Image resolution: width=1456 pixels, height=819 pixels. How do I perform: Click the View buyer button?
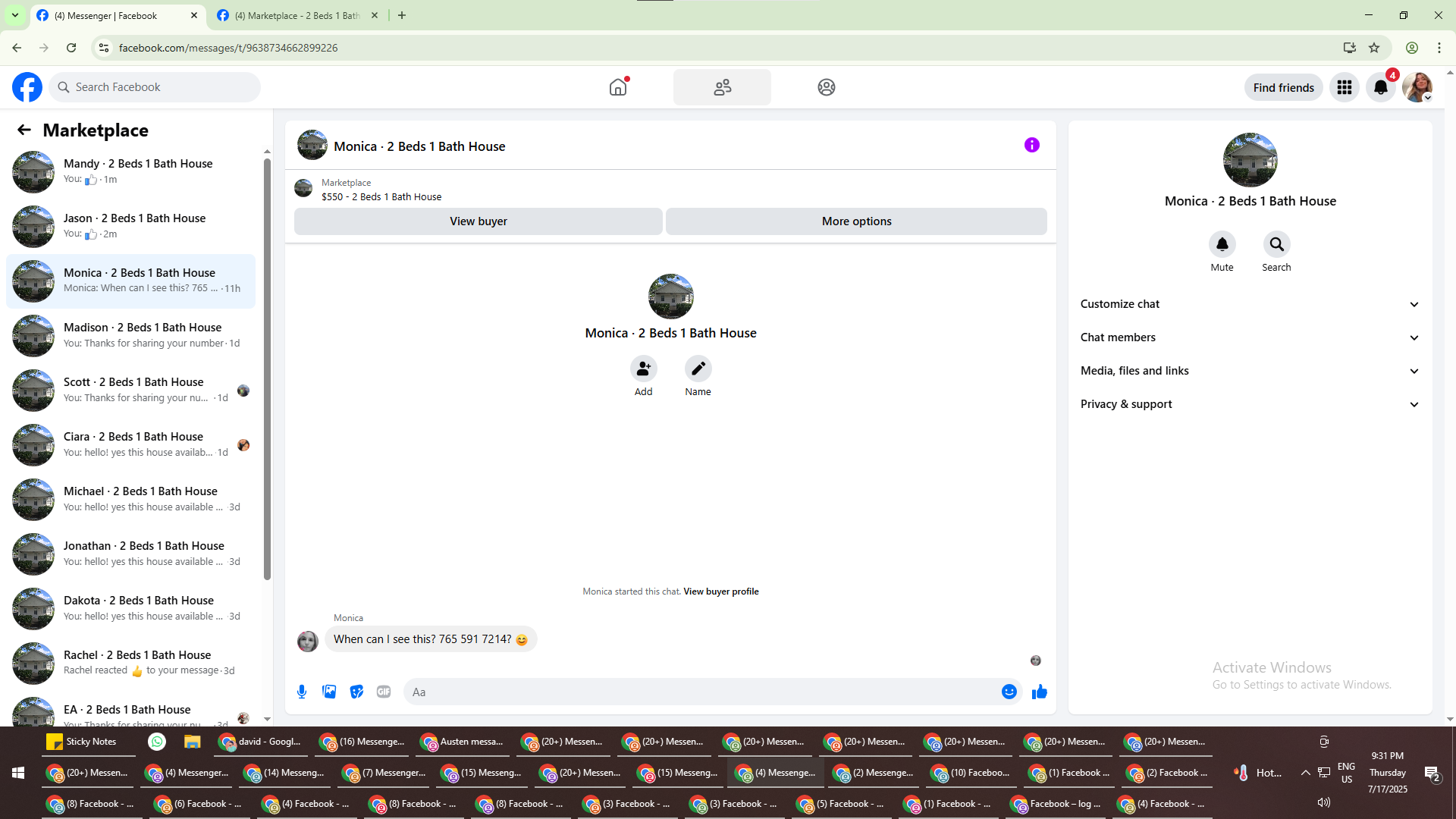point(479,221)
